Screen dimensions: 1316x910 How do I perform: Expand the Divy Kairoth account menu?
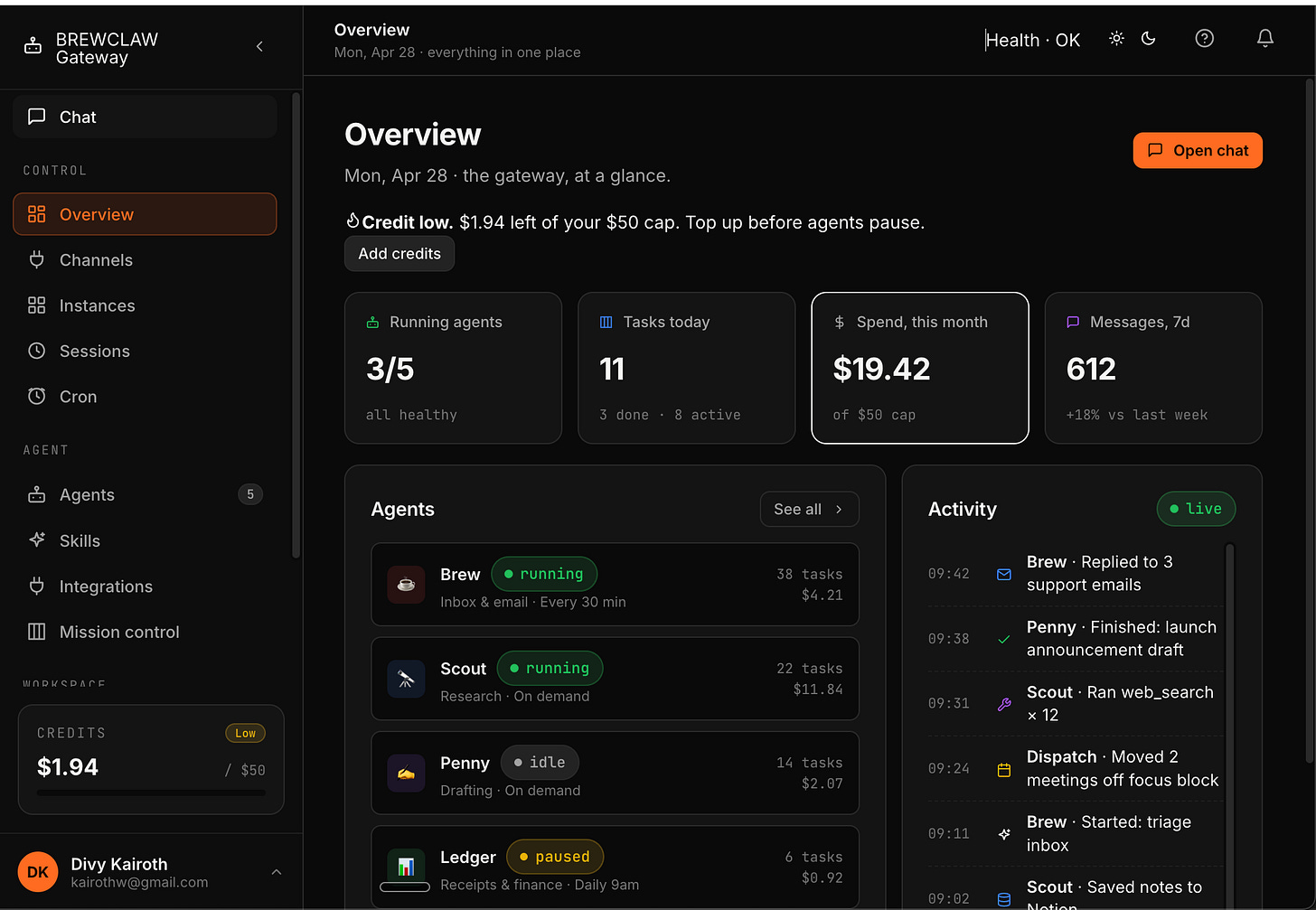coord(277,872)
